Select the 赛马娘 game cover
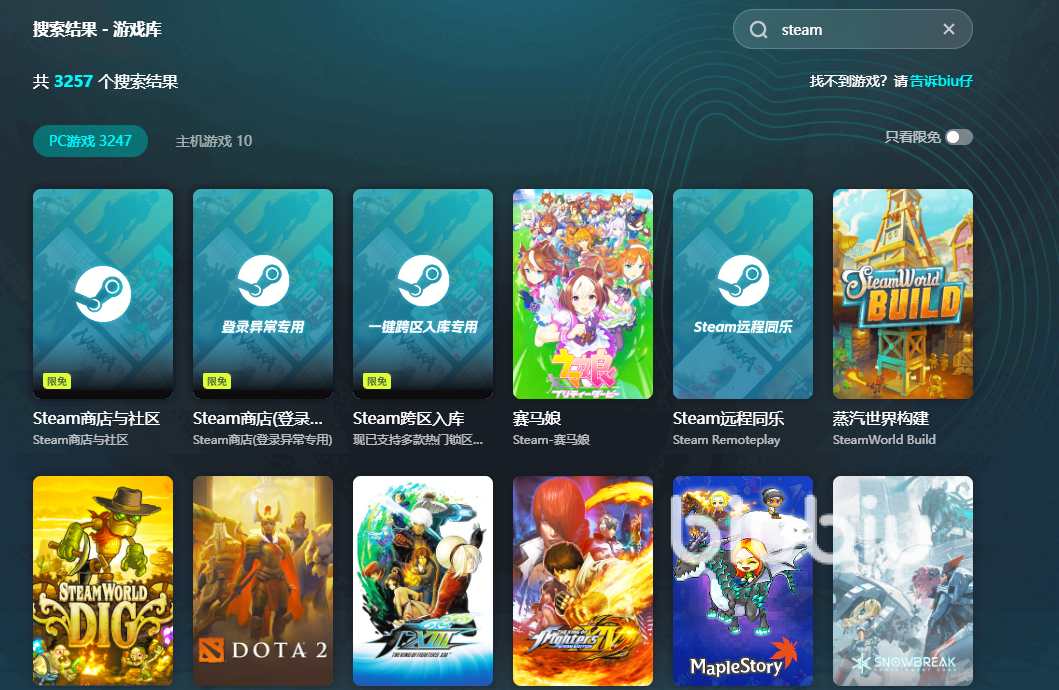 (583, 293)
